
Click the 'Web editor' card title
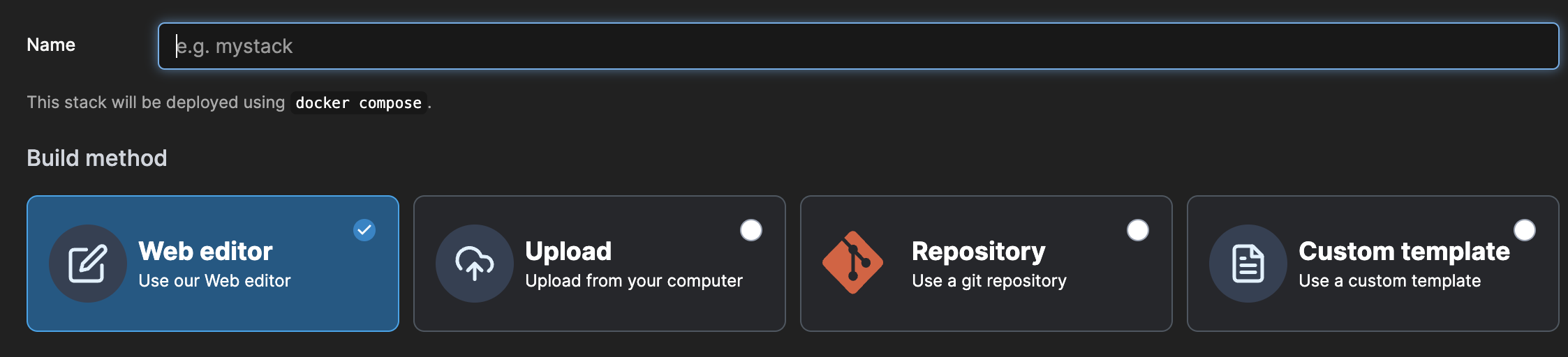pos(205,251)
